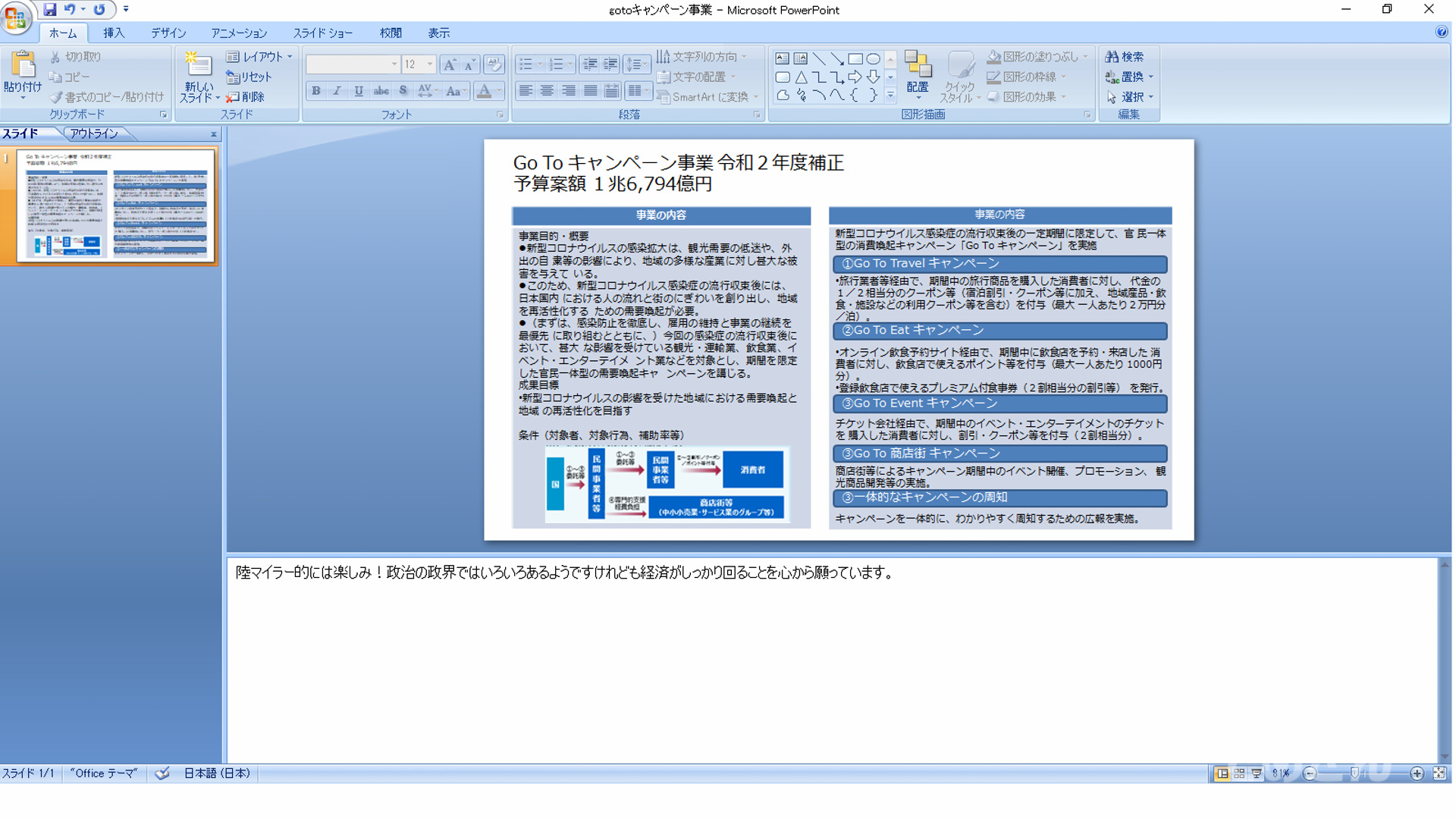This screenshot has width=1456, height=819.
Task: Open 図形の塗りつぶし shape fill options
Action: point(1038,57)
